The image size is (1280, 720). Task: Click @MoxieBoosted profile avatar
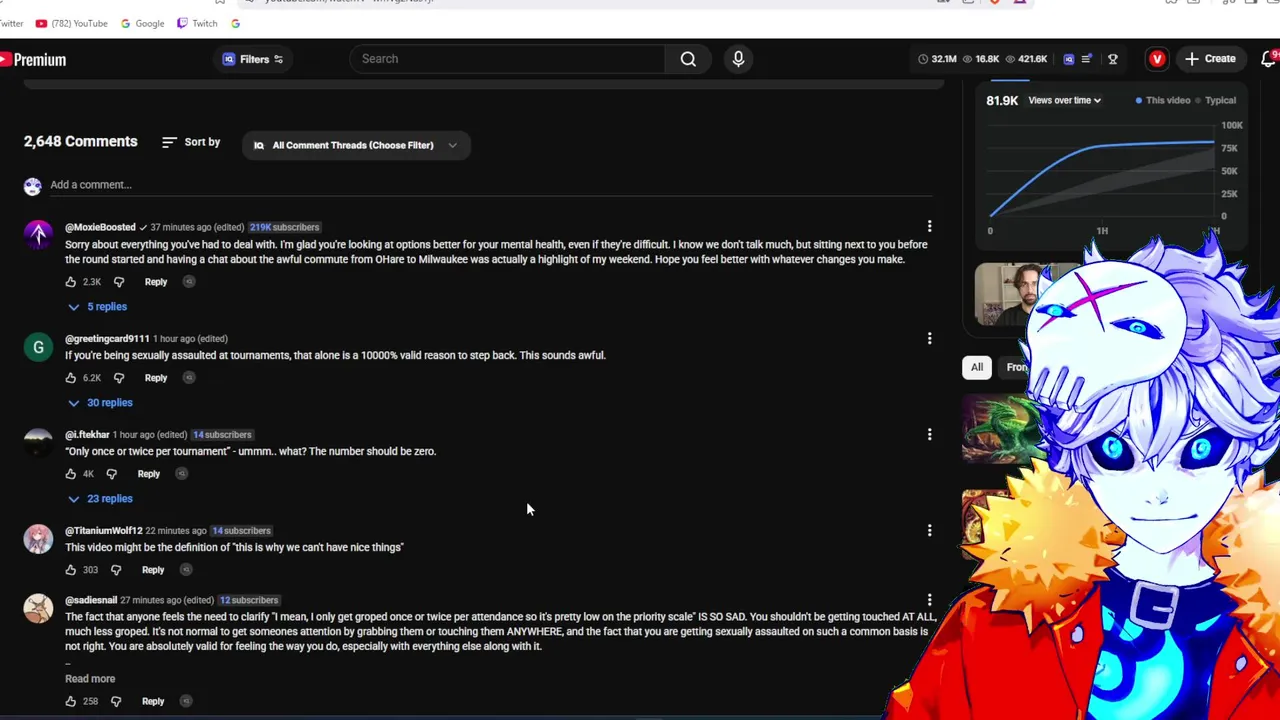(38, 235)
